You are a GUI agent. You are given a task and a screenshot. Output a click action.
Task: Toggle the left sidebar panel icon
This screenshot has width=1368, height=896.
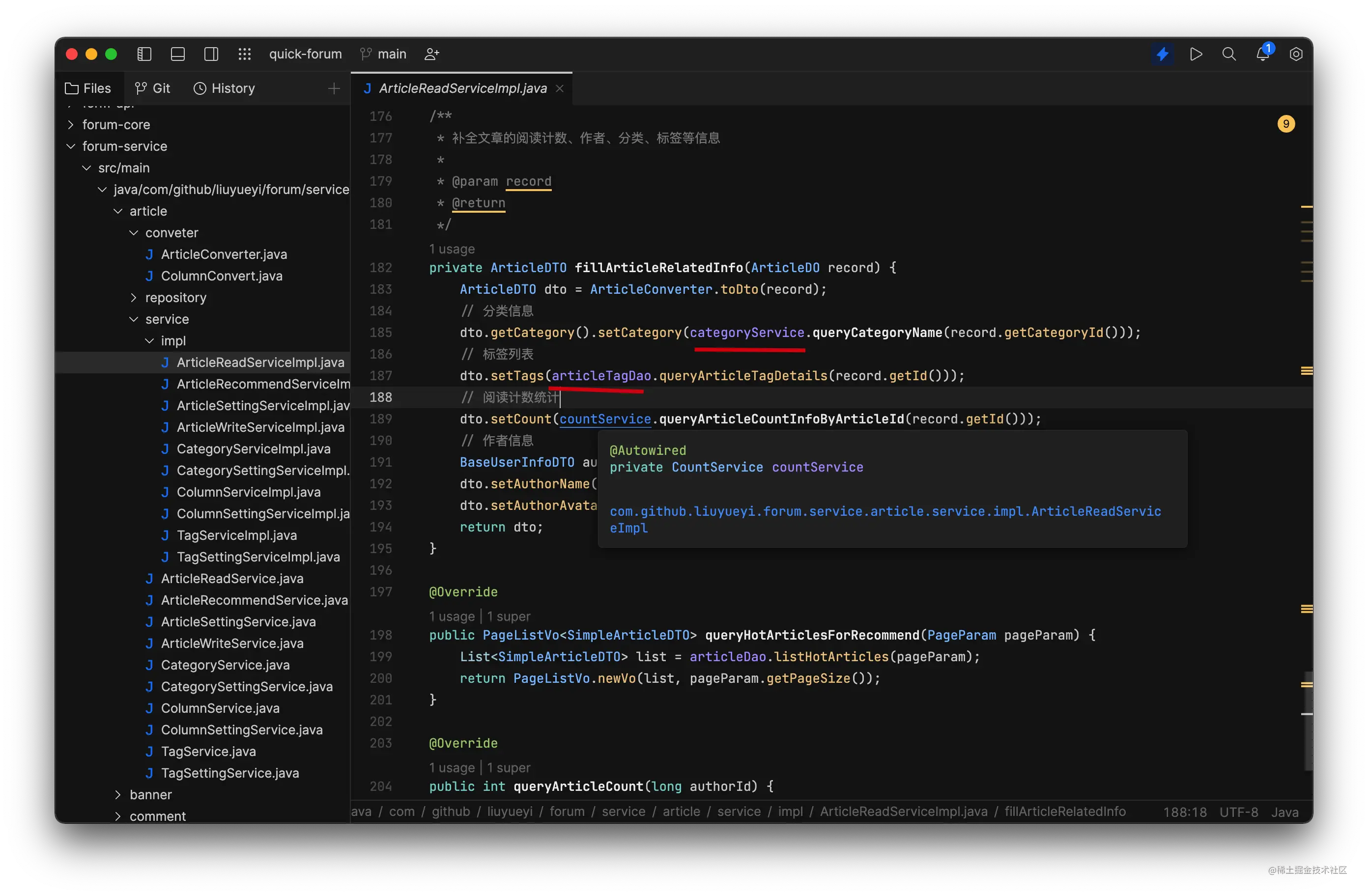coord(144,54)
